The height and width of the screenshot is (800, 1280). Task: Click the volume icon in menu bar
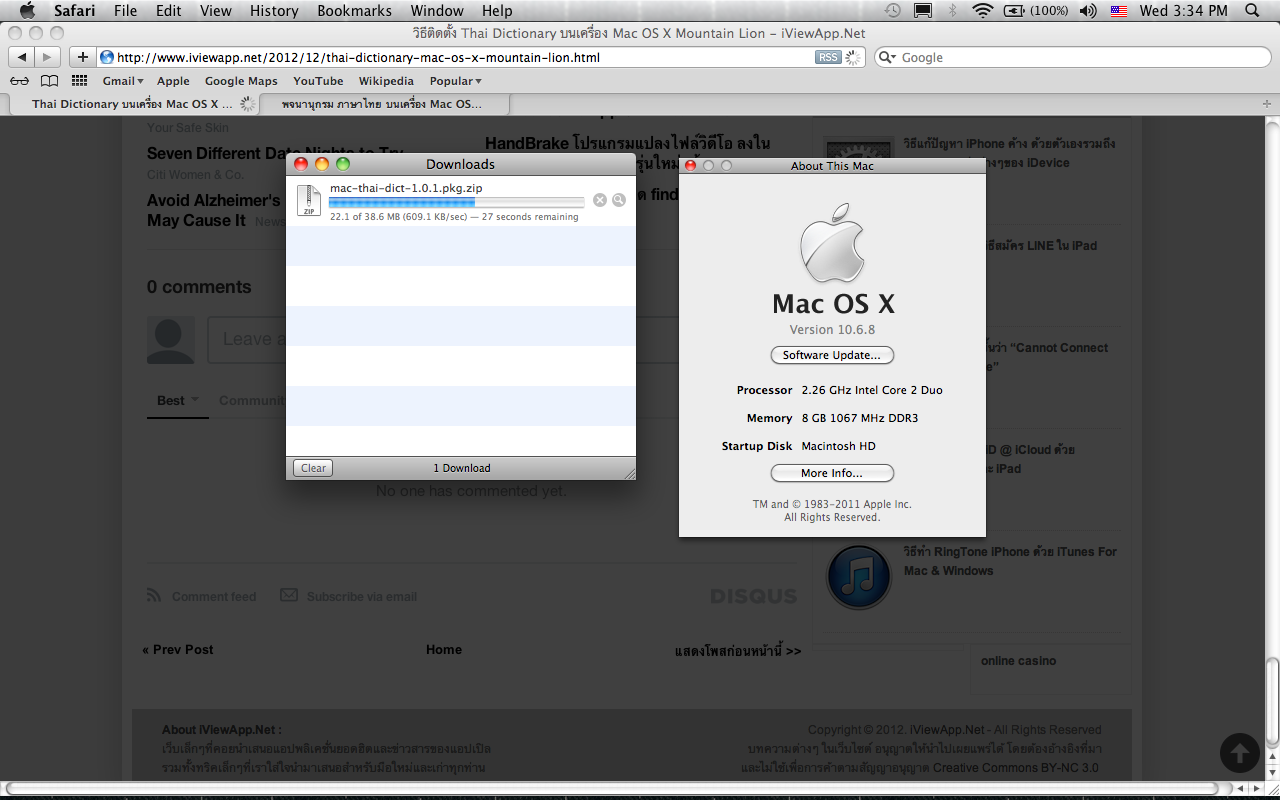coord(1088,11)
